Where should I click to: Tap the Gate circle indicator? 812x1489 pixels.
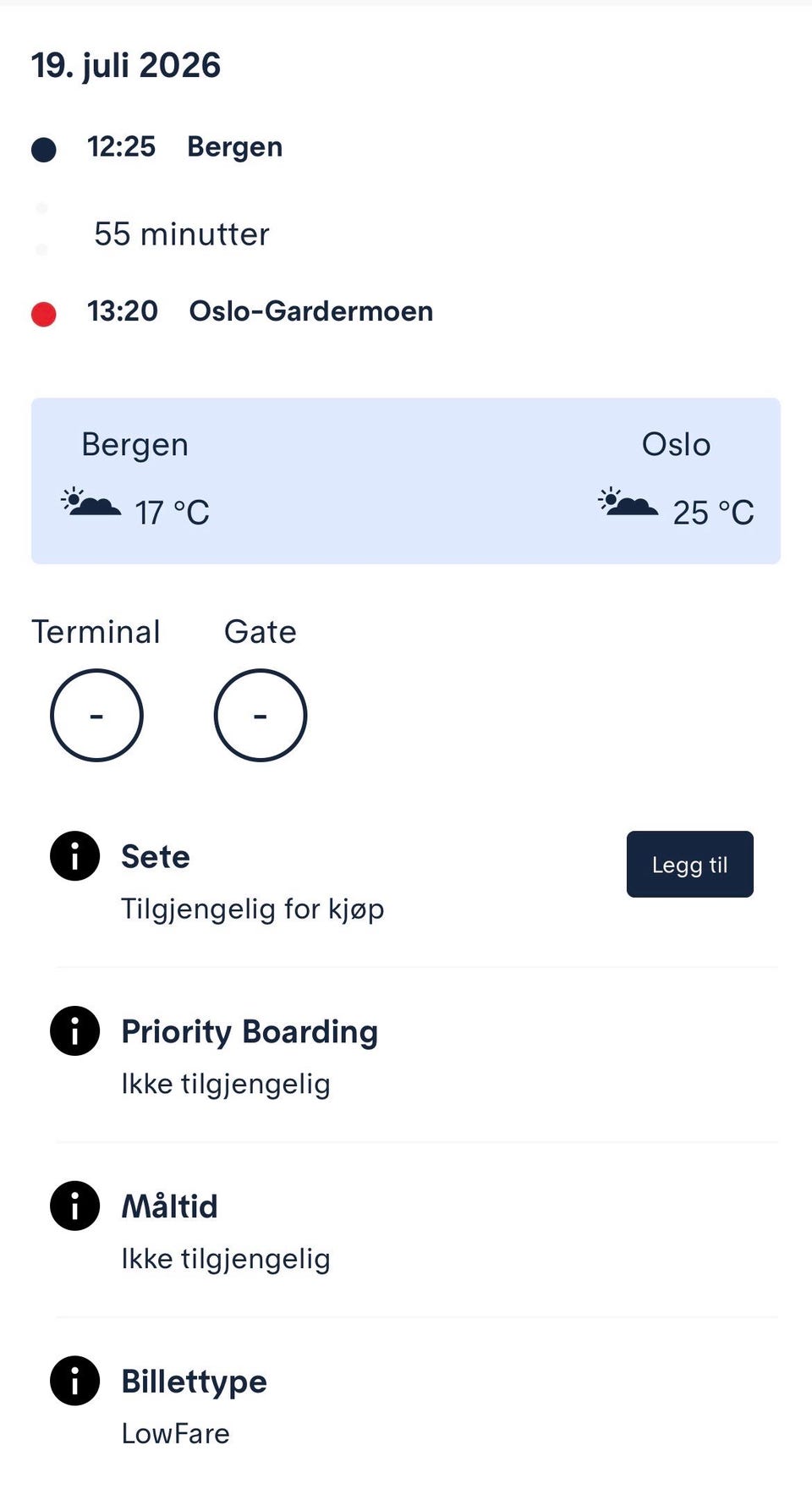[x=261, y=716]
